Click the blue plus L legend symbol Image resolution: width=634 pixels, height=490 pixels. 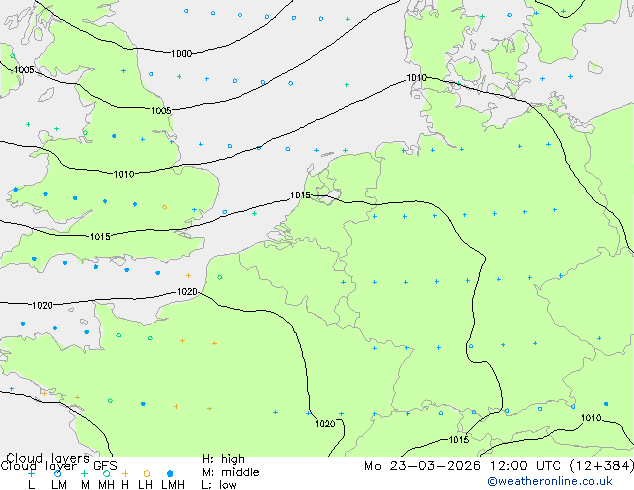[x=32, y=473]
